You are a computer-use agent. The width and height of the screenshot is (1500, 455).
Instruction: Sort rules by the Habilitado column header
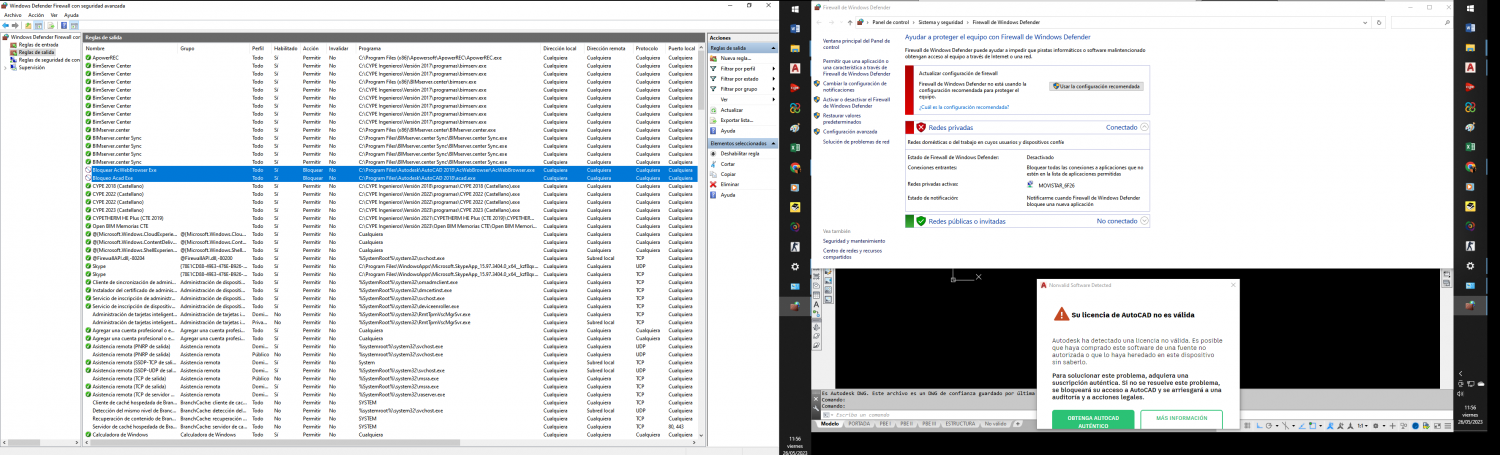click(285, 48)
